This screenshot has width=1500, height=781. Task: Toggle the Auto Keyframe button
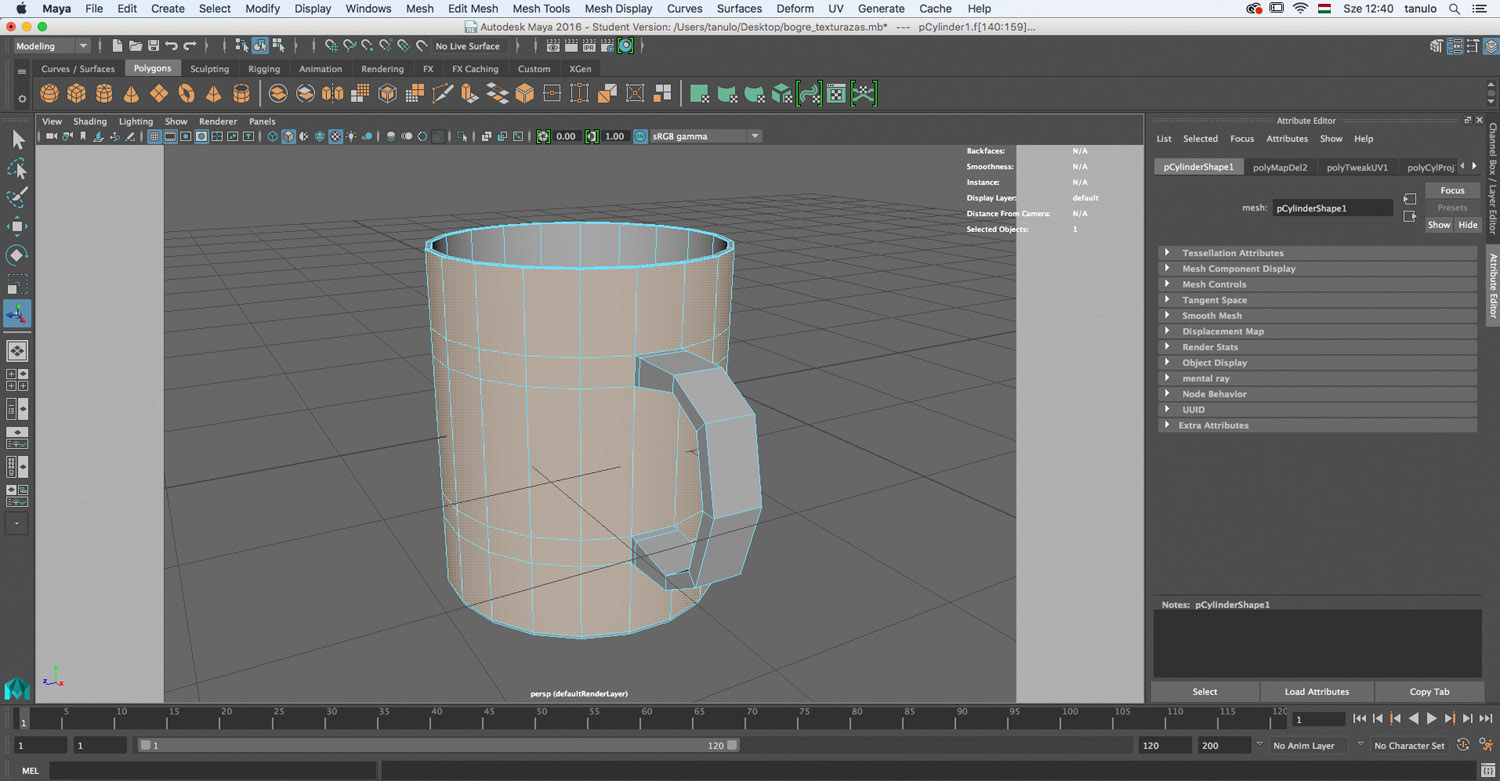coord(1463,745)
